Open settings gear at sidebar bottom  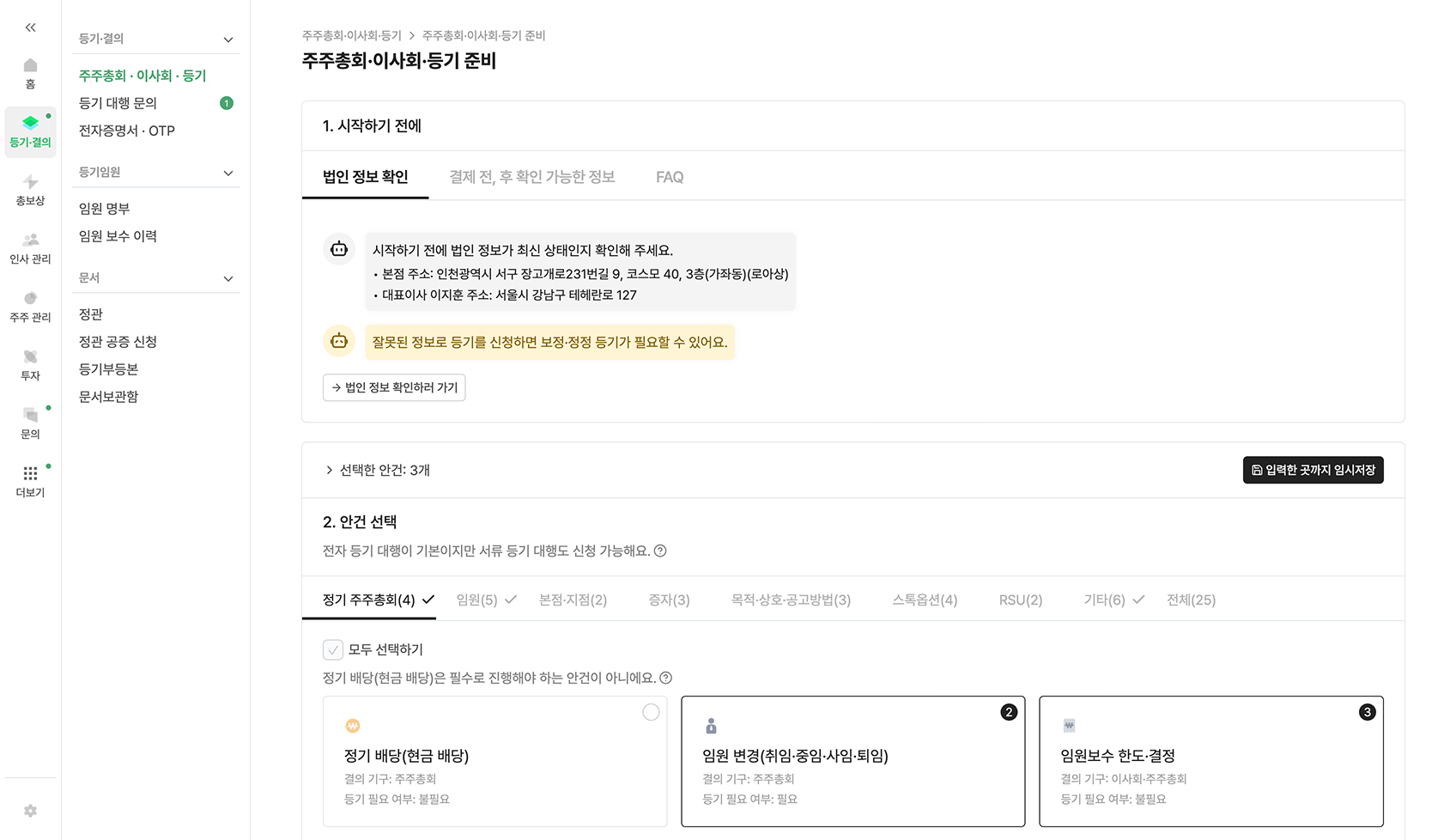tap(30, 811)
